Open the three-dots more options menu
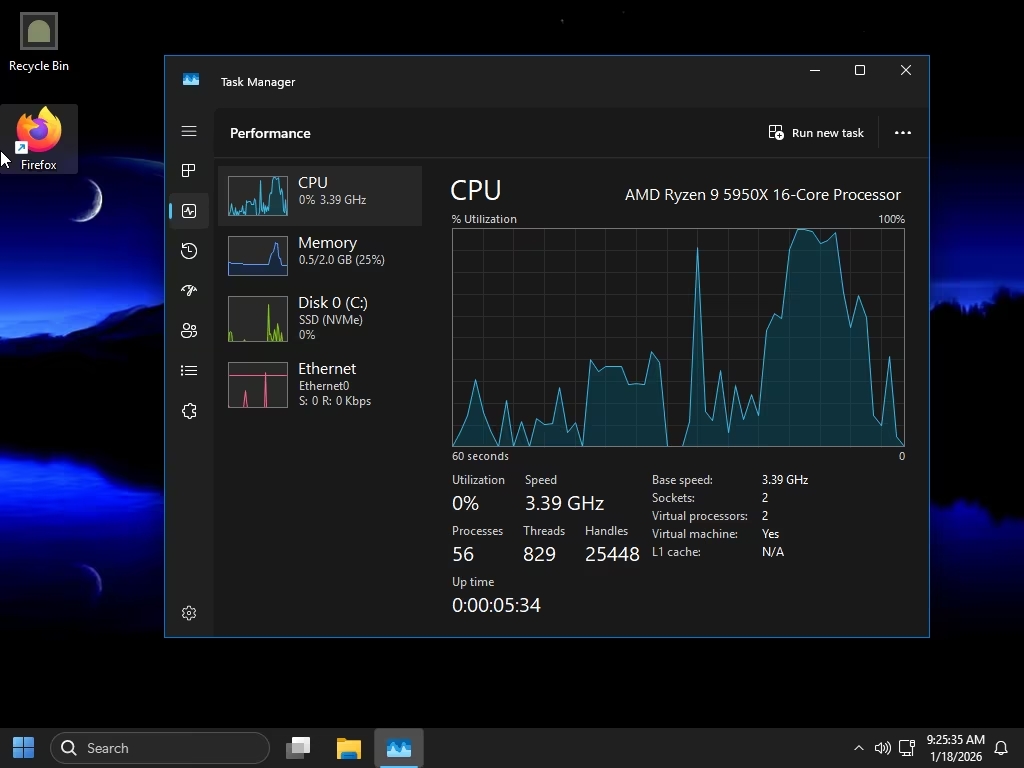The height and width of the screenshot is (768, 1024). click(902, 133)
